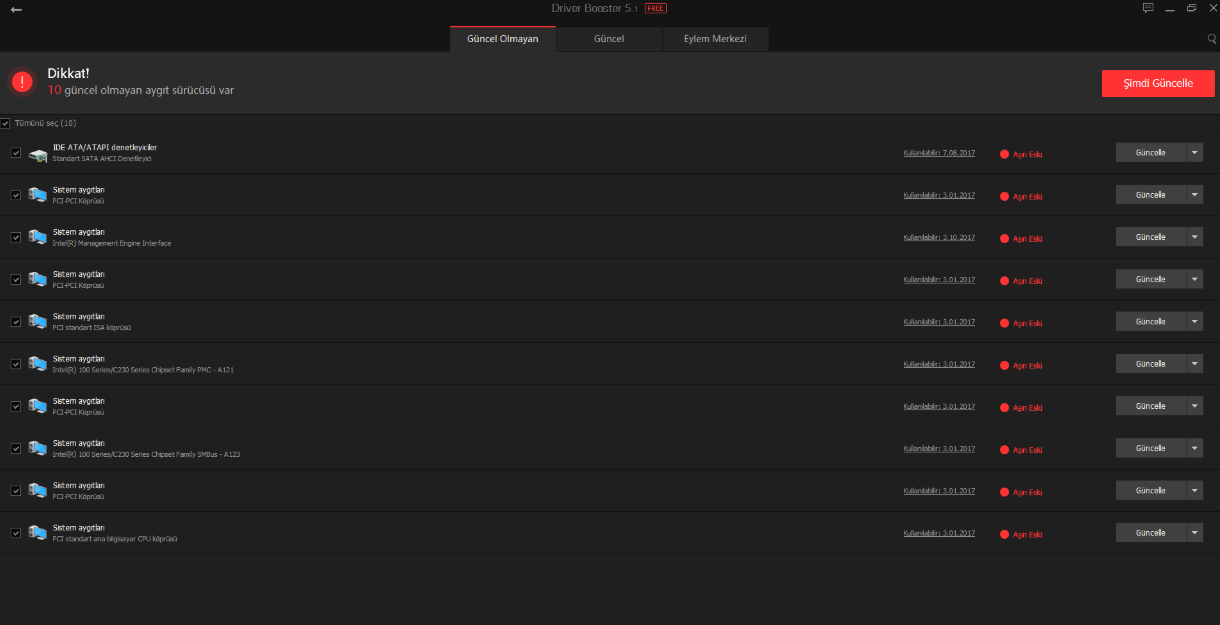This screenshot has height=625, width=1220.
Task: Click device icon of Chipset Family PMC - A121
Action: click(38, 364)
